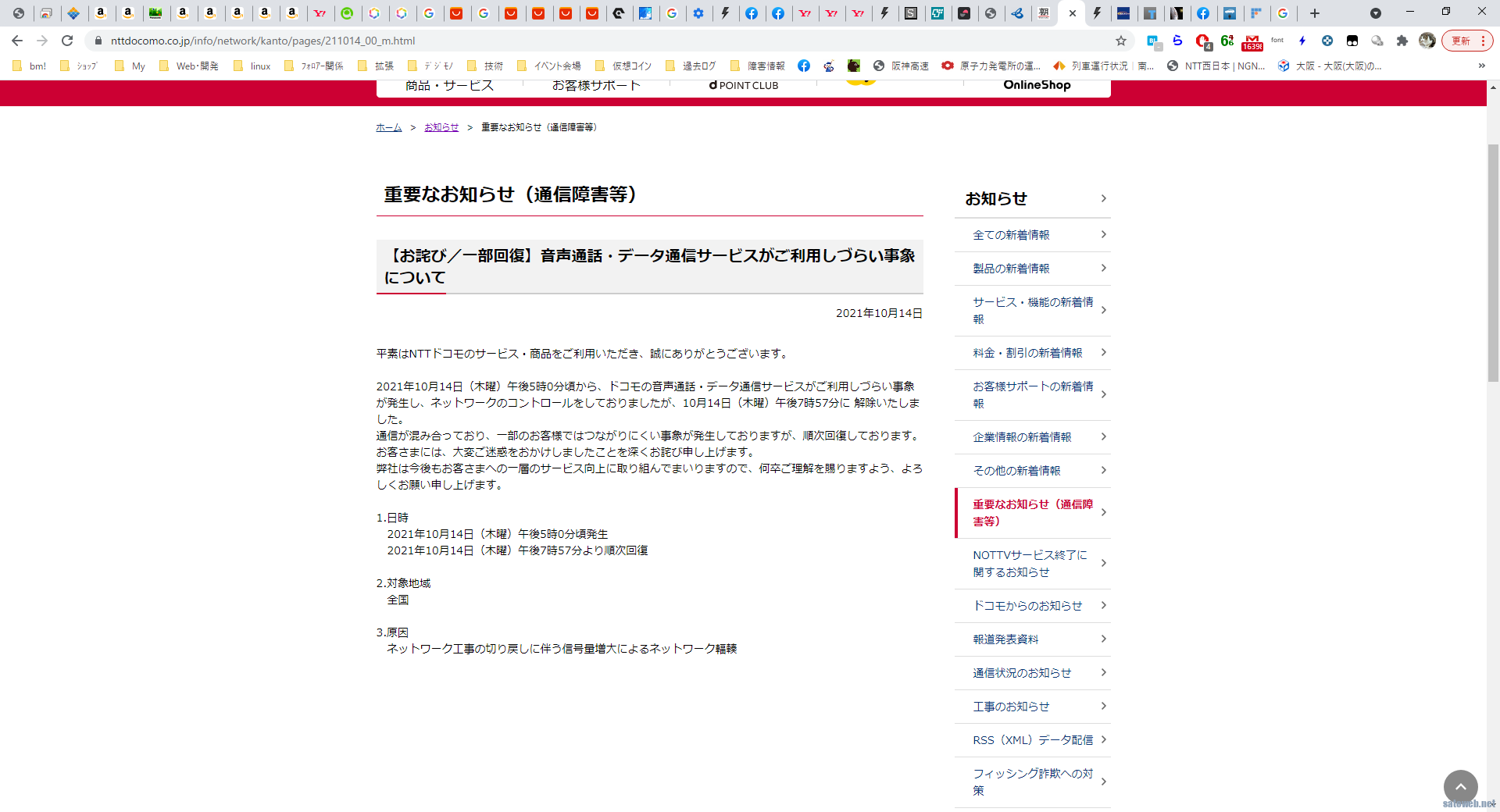
Task: Click chevron next to '全ての新着情報'
Action: pos(1103,234)
